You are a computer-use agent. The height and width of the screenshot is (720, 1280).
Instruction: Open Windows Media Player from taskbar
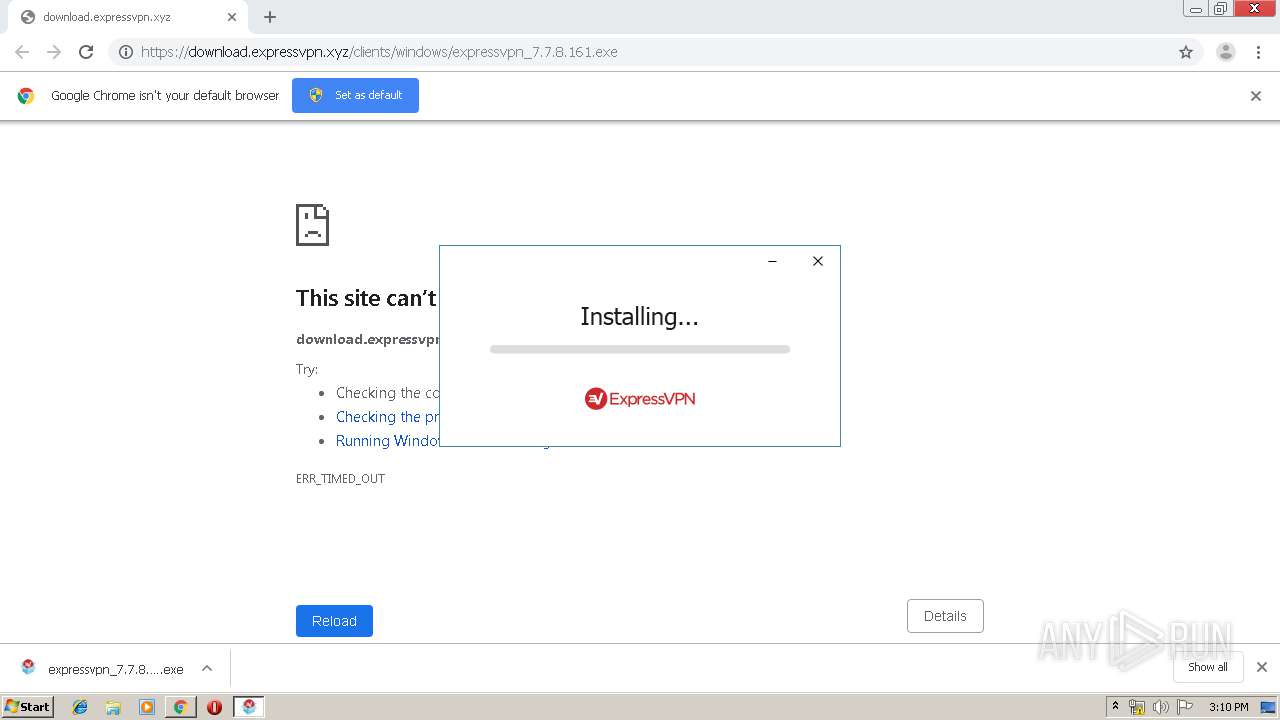coord(147,707)
